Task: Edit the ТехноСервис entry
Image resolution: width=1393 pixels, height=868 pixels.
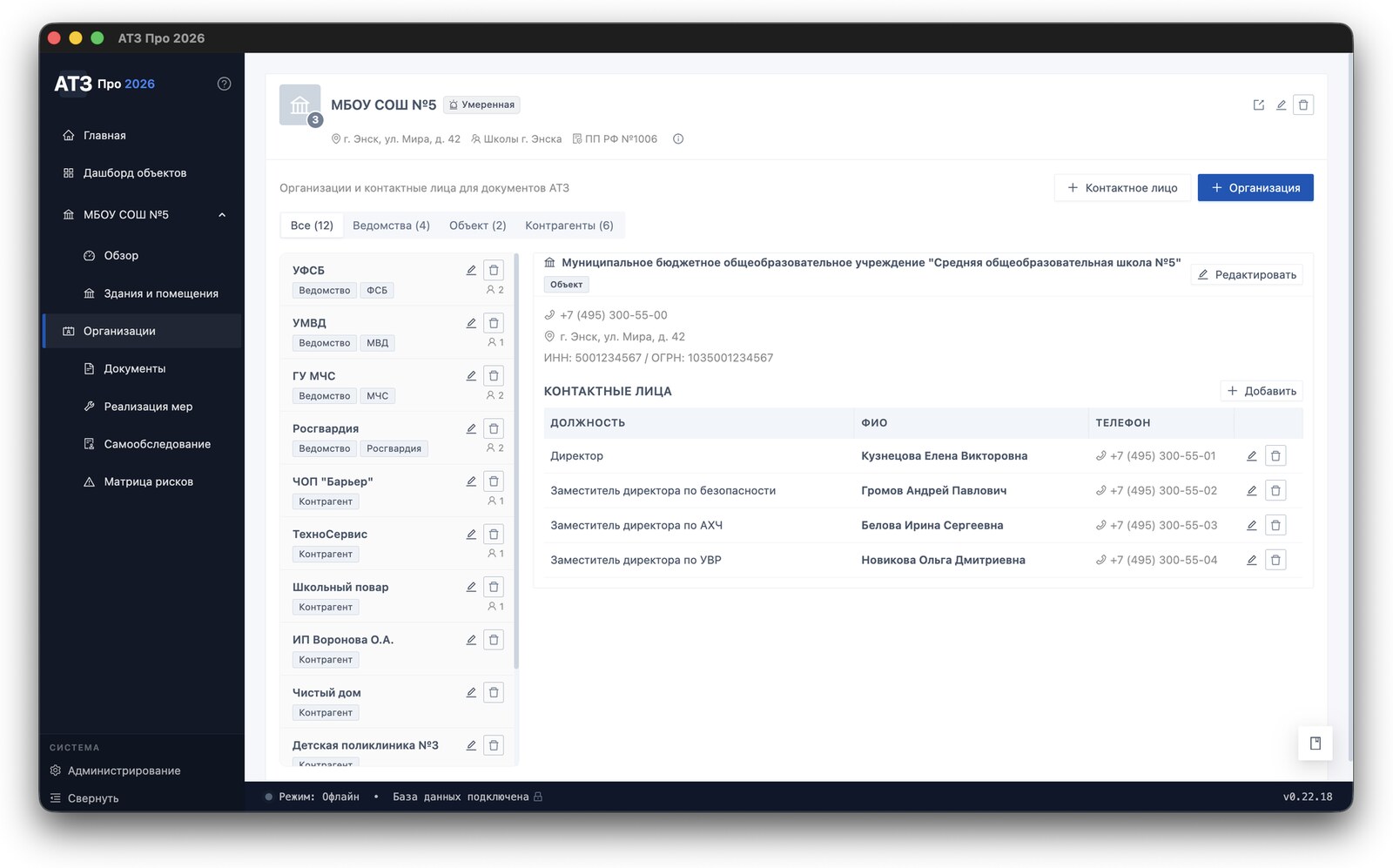Action: [471, 534]
